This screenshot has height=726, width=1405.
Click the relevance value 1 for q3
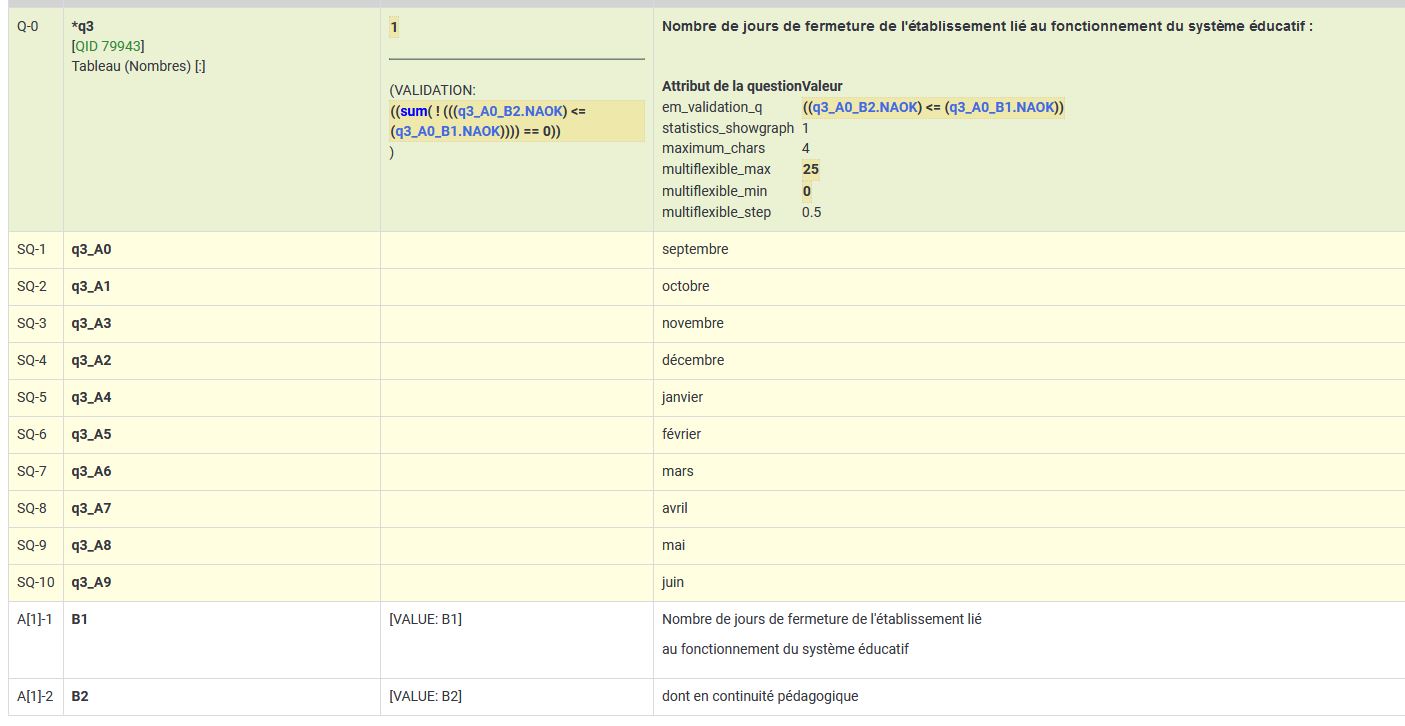coord(394,27)
